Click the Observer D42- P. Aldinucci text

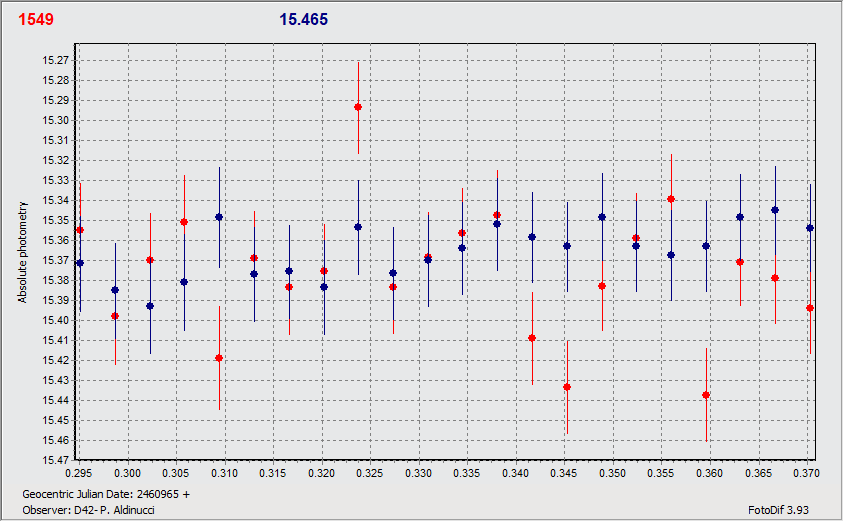click(87, 510)
